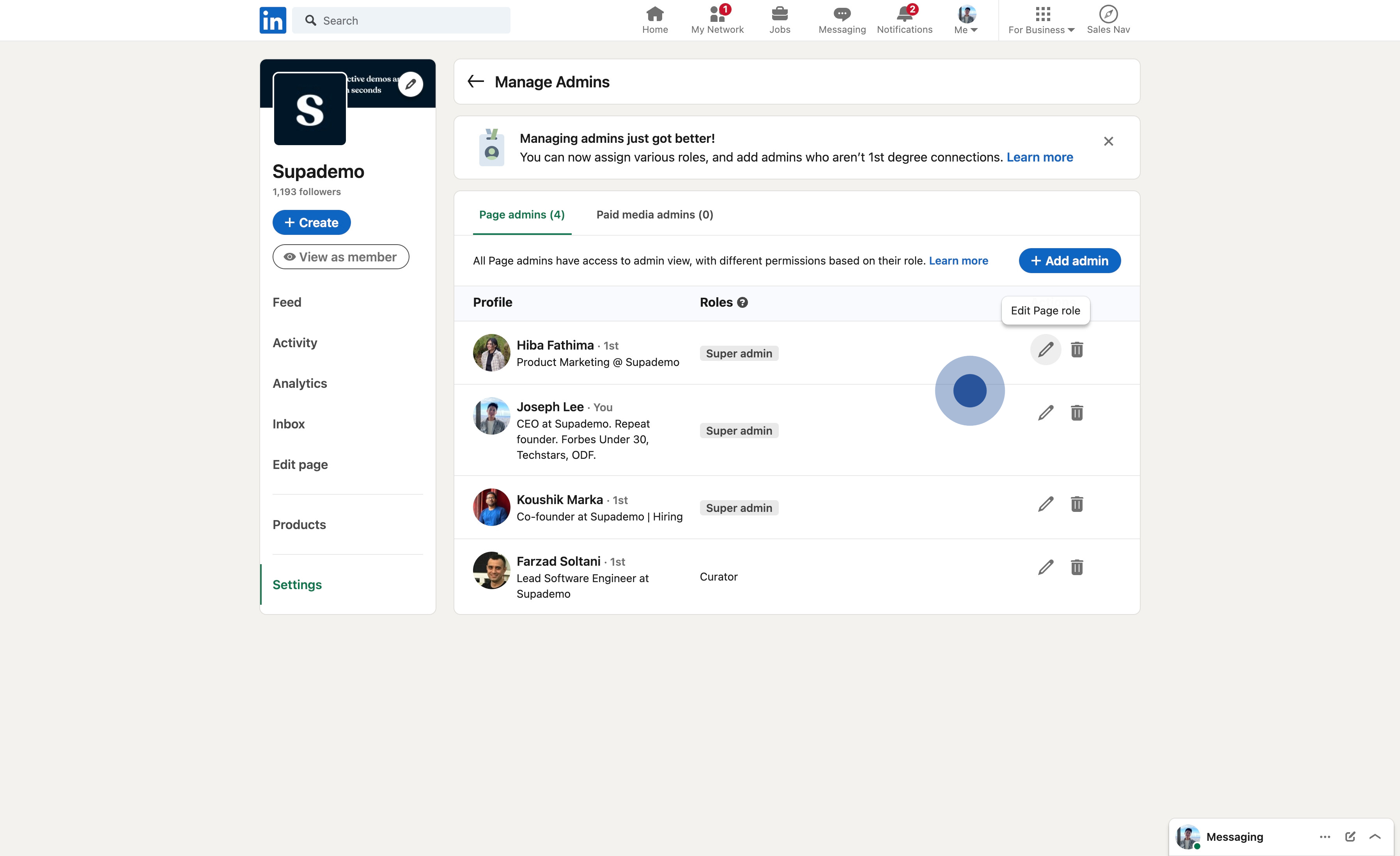Open Activity in the sidebar
Viewport: 1400px width, 856px height.
tap(295, 343)
